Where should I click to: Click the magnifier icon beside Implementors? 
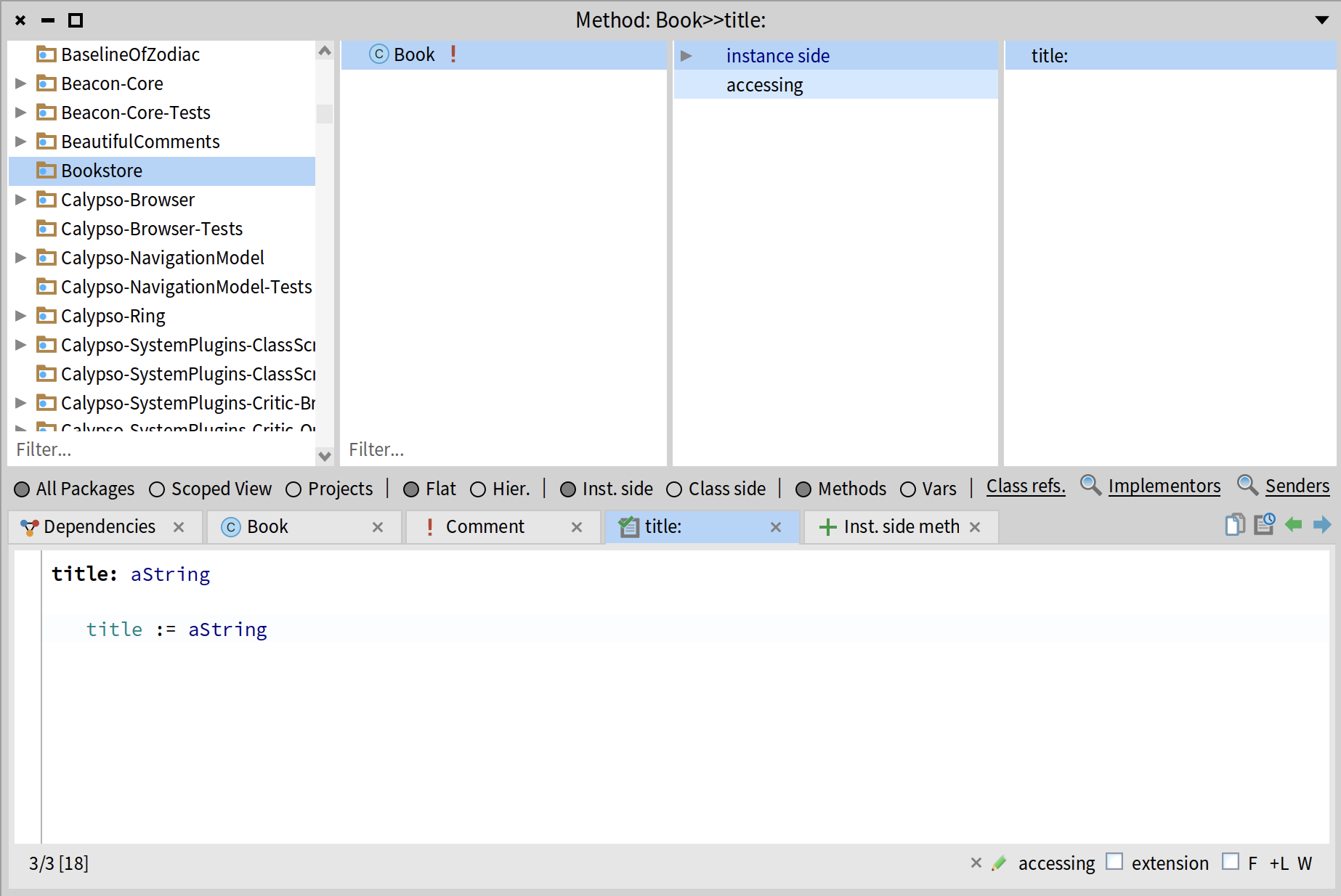(x=1090, y=485)
